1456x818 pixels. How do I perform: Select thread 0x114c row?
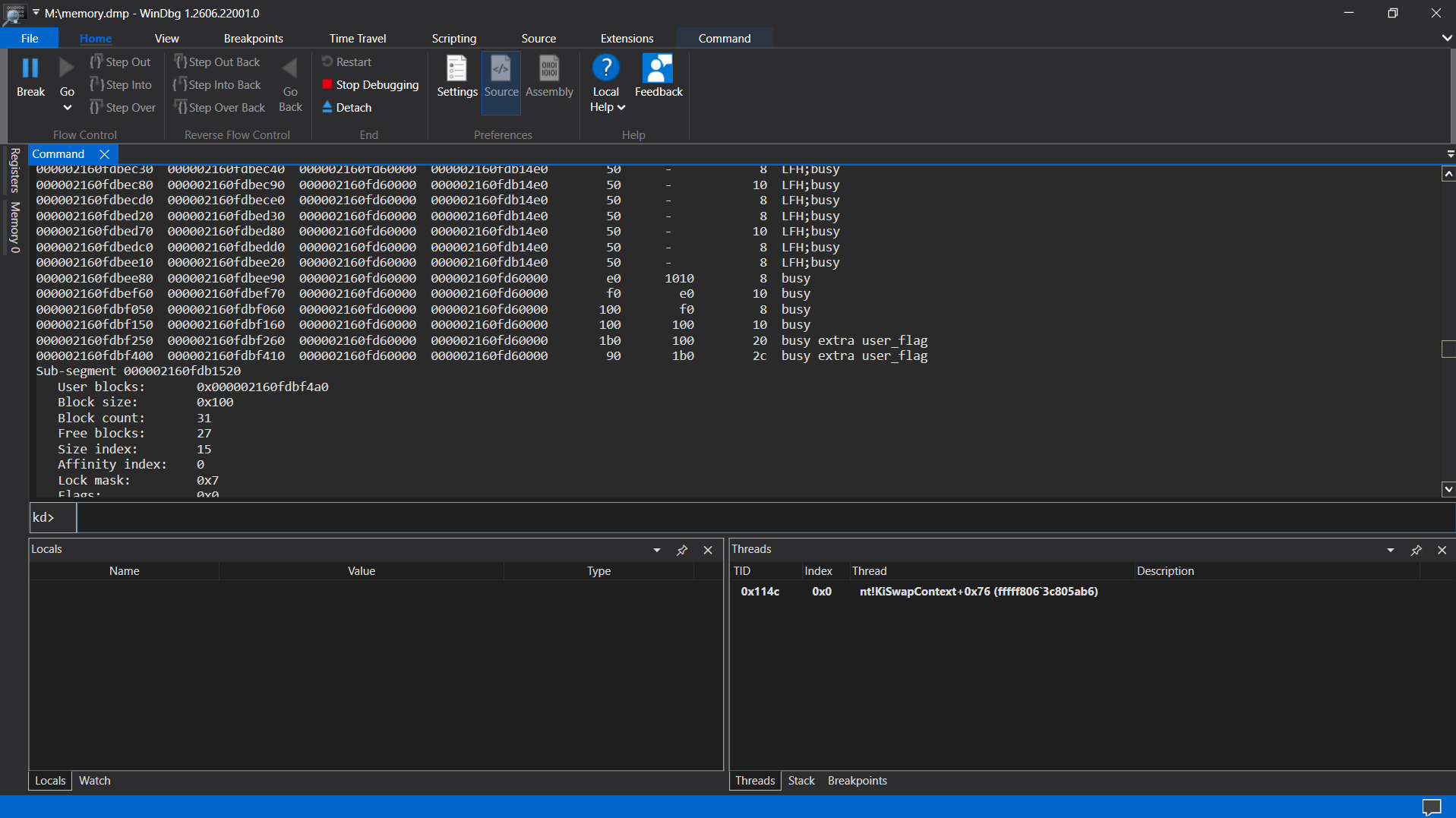pyautogui.click(x=1091, y=592)
